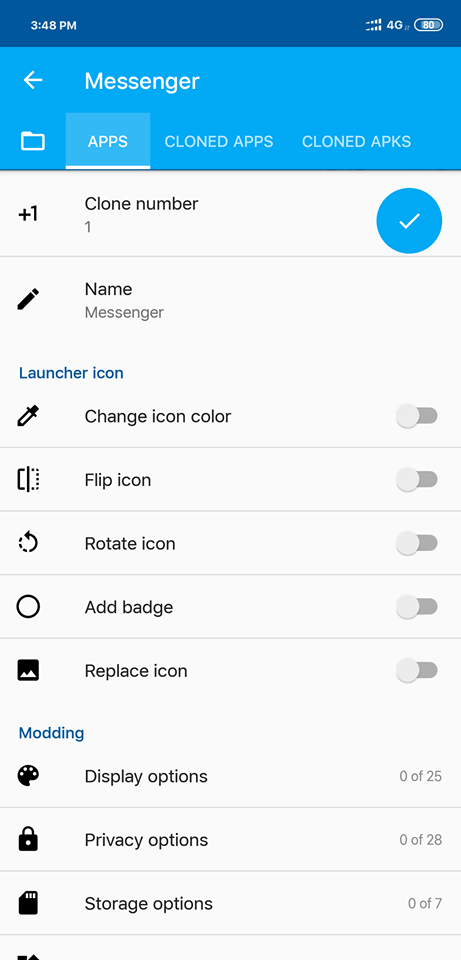The image size is (461, 960).
Task: Tap the palette icon for Display options
Action: [x=28, y=776]
